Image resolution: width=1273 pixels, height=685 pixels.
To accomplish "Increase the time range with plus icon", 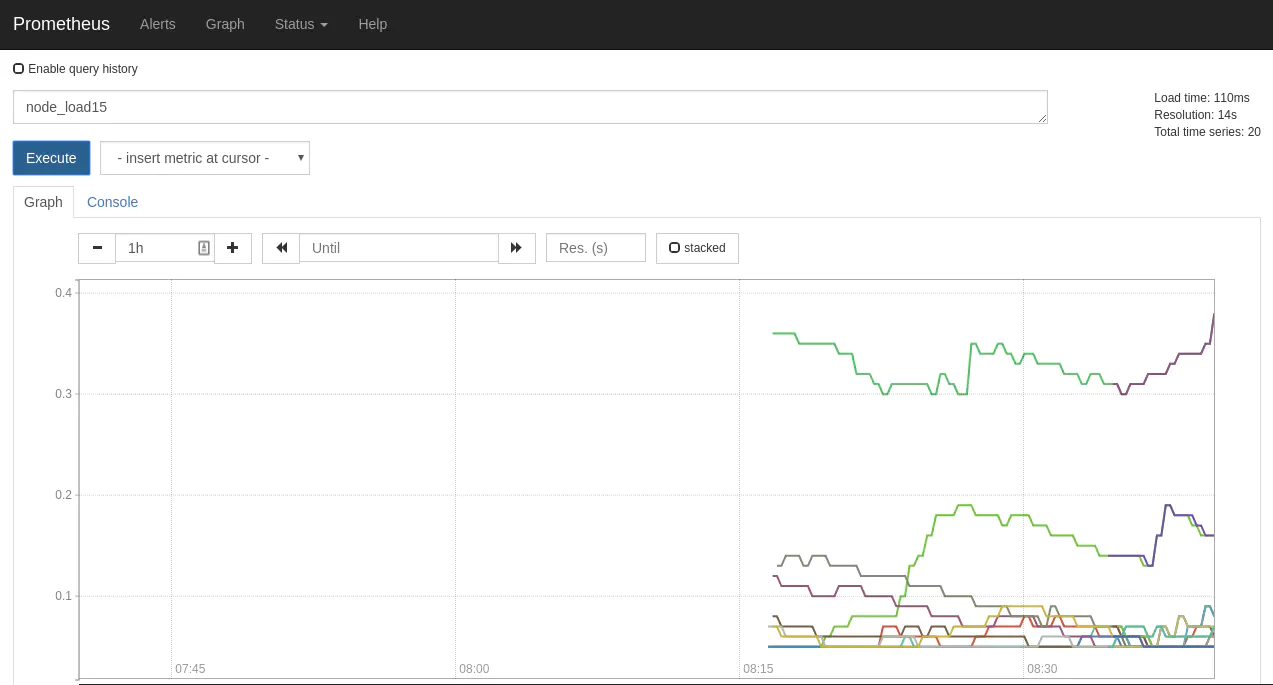I will tap(233, 248).
